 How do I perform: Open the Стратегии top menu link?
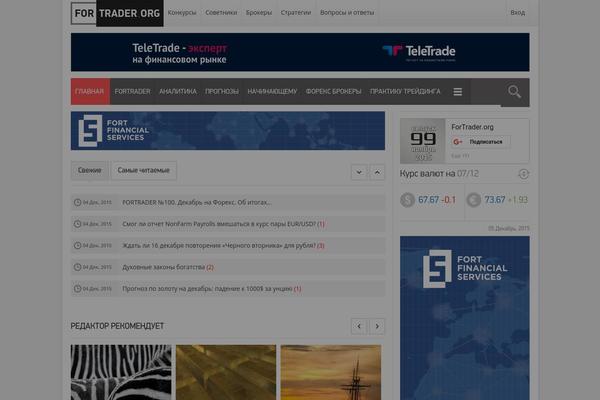point(296,13)
